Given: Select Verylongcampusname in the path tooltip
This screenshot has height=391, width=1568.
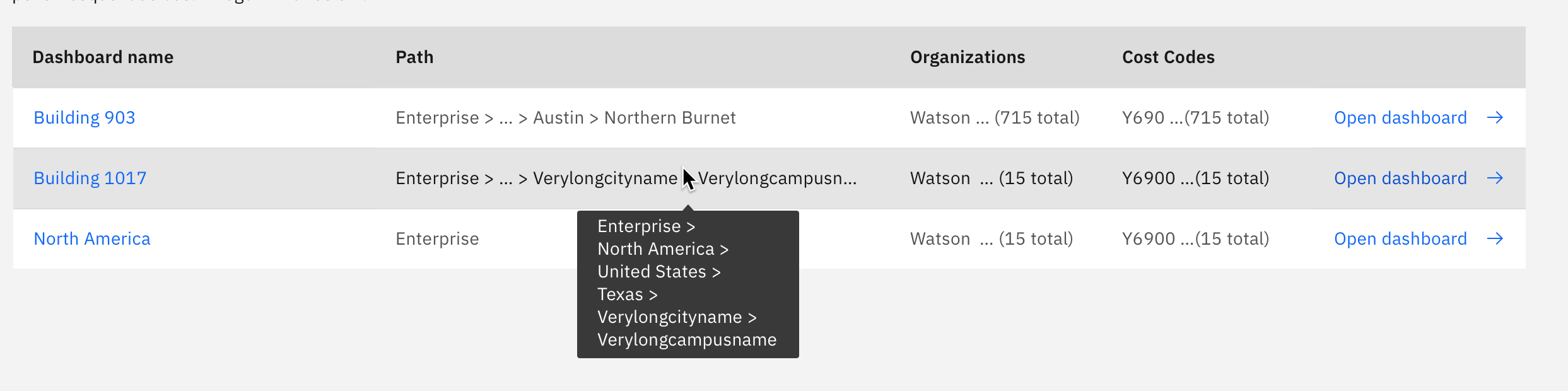Looking at the screenshot, I should pos(687,339).
